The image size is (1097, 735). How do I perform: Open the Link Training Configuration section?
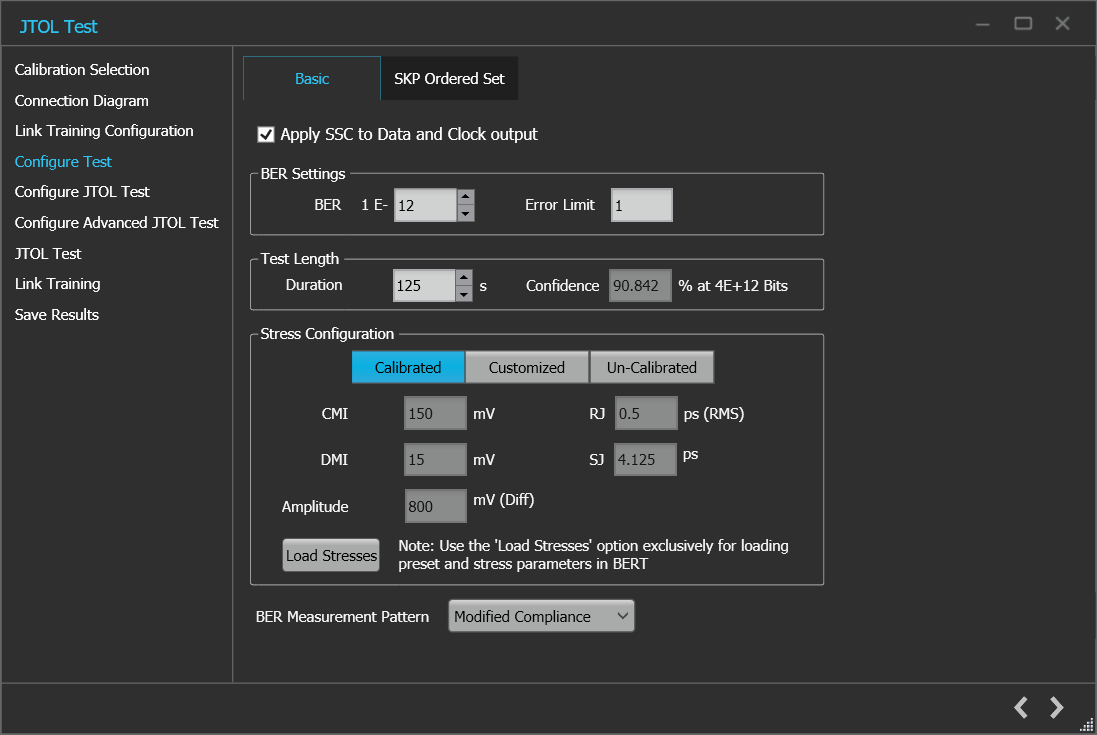(103, 130)
